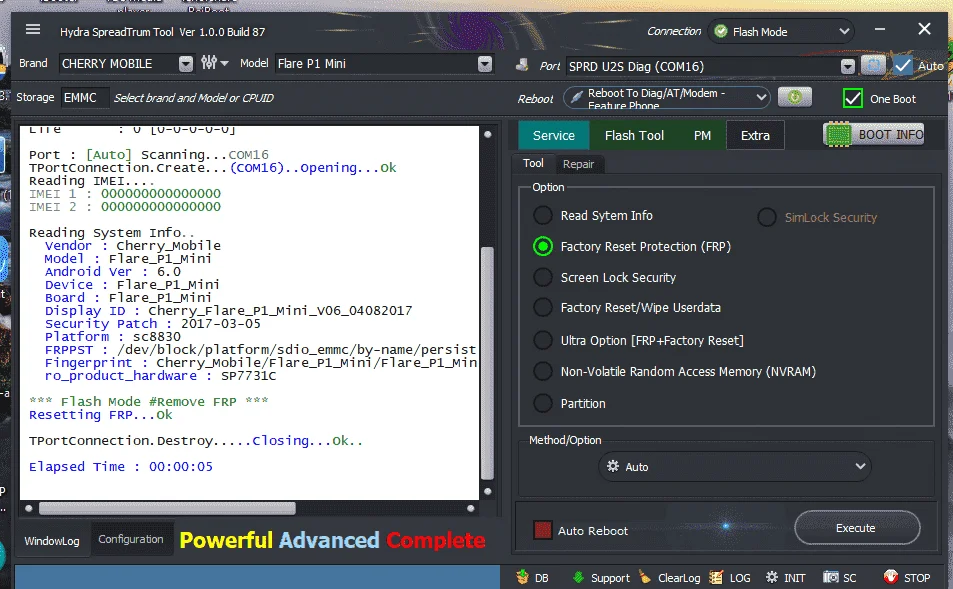Open LOG in the bottom toolbar
The width and height of the screenshot is (953, 589).
pos(730,577)
